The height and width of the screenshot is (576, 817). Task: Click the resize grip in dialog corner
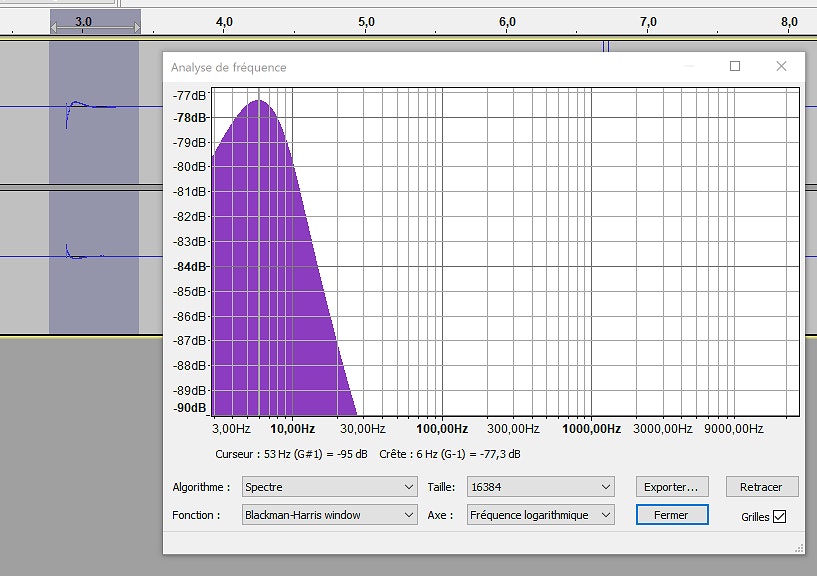[799, 547]
